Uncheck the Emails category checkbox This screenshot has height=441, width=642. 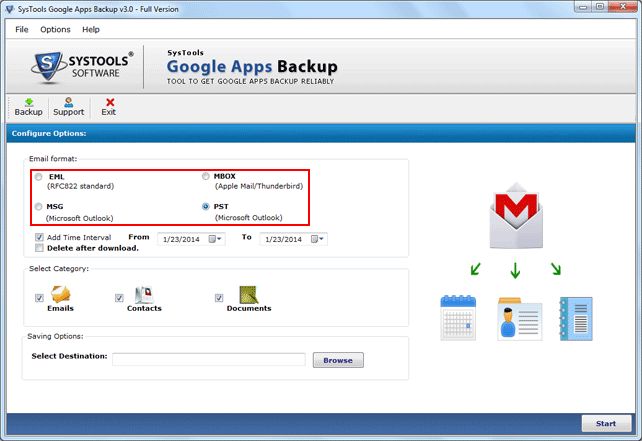(39, 298)
